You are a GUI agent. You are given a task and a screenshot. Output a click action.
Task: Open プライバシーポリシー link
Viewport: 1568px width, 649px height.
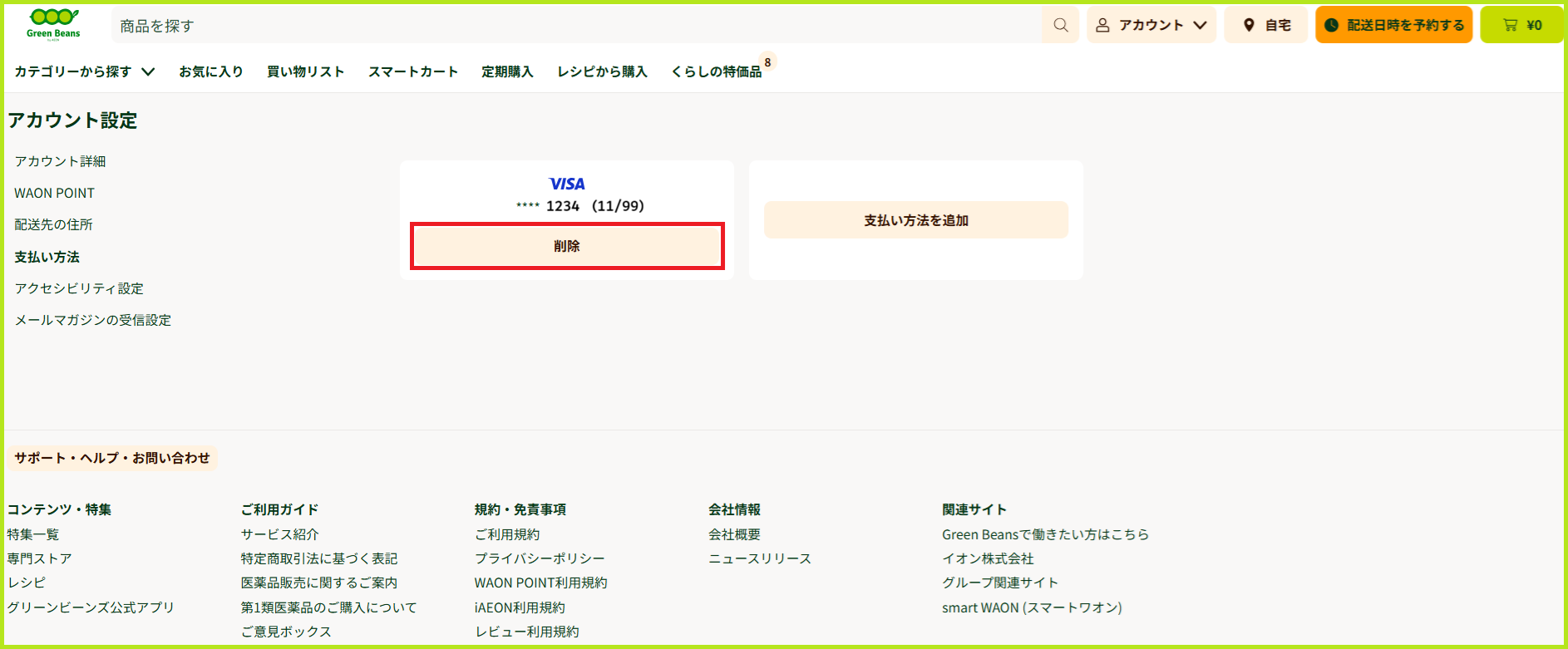coord(540,558)
